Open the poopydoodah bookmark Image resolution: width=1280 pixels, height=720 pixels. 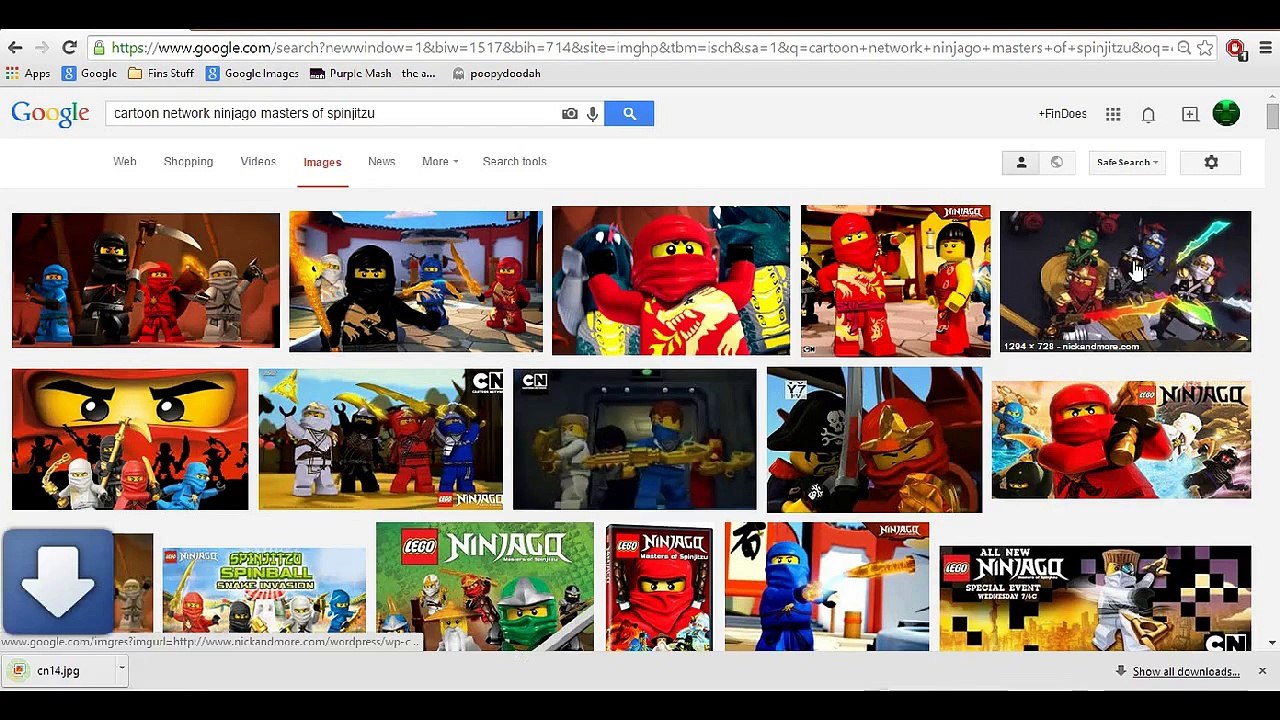coord(496,73)
